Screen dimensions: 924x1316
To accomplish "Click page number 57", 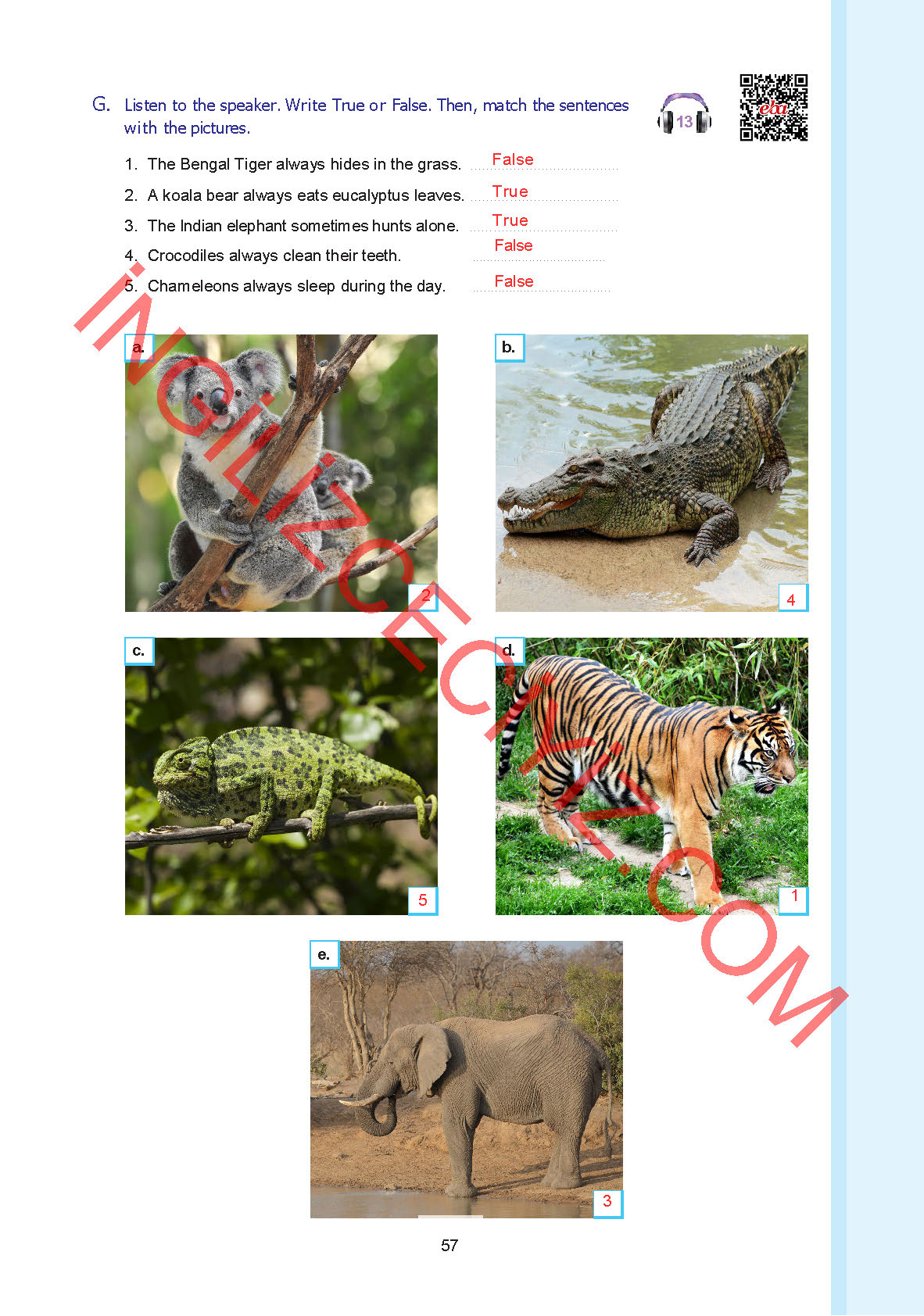I will tap(449, 1246).
